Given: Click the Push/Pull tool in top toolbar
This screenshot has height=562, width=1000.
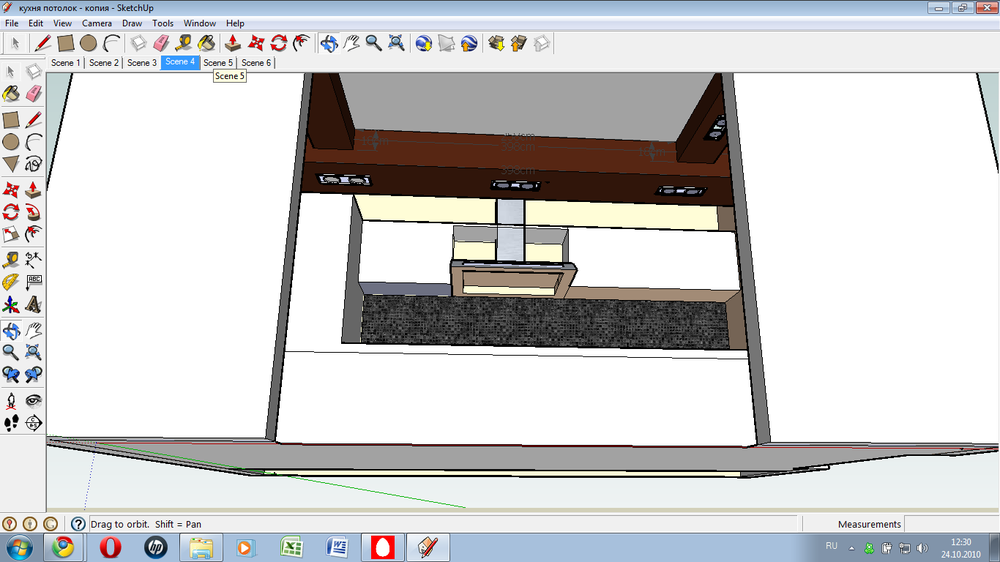Looking at the screenshot, I should pyautogui.click(x=232, y=43).
